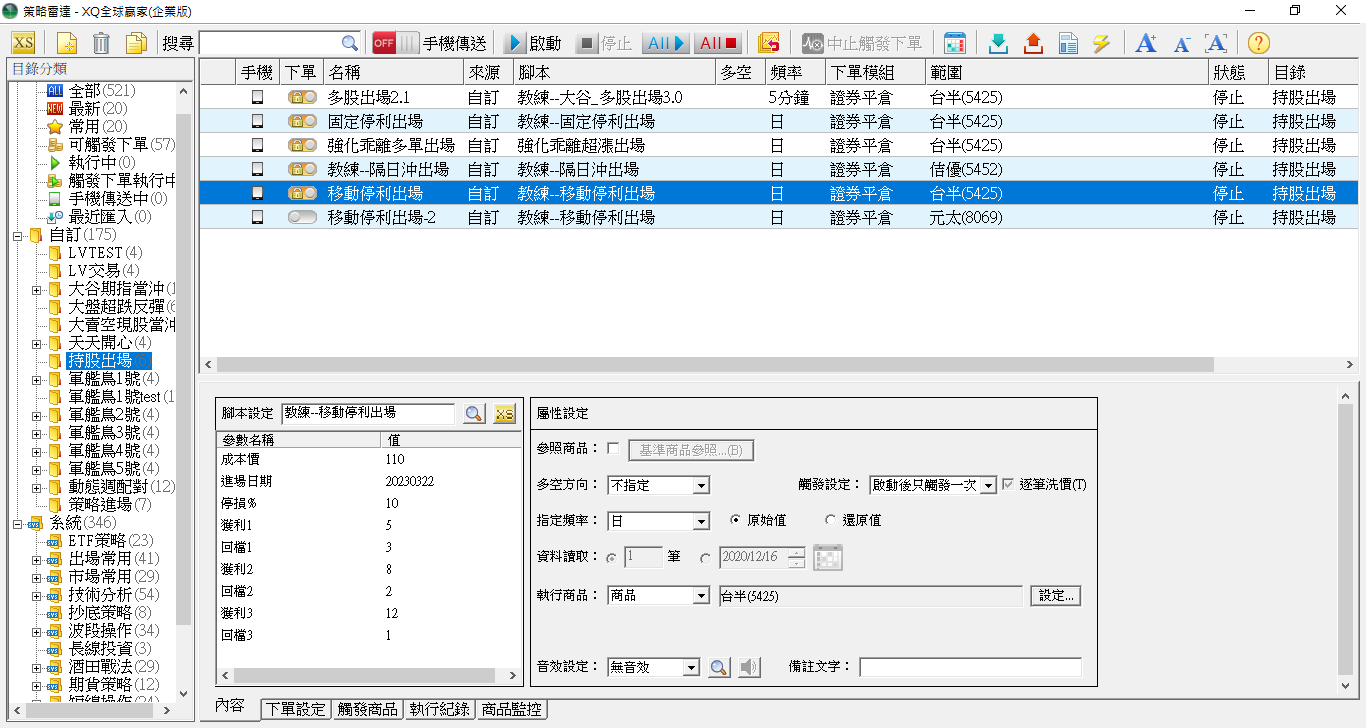
Task: Click the 設定... button for 執行商品
Action: pyautogui.click(x=1055, y=596)
